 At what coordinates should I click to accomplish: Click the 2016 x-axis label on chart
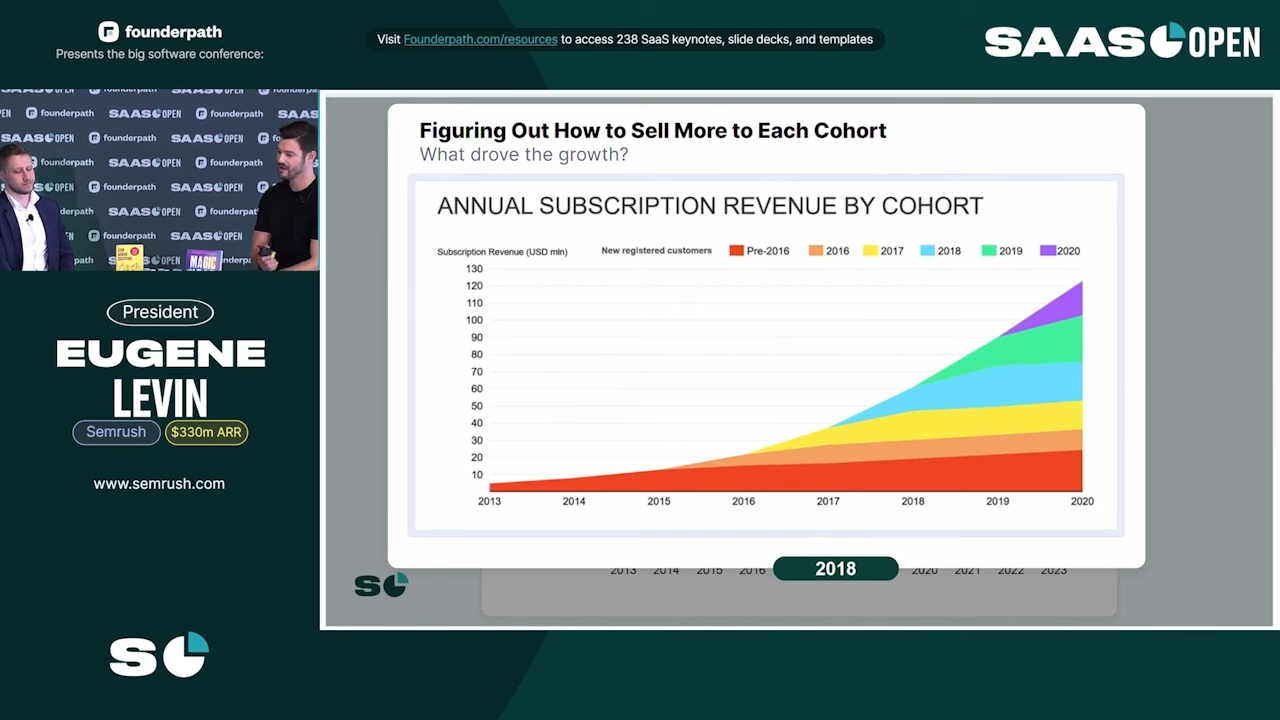tap(743, 501)
